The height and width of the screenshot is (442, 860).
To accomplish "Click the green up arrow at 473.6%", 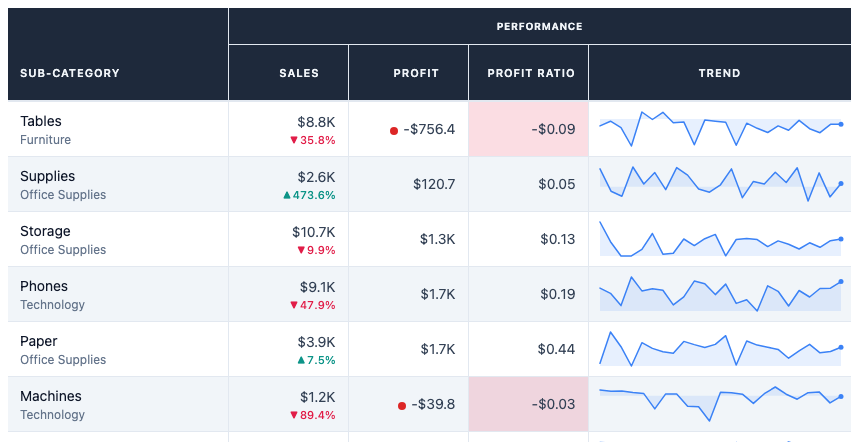I will click(x=287, y=195).
